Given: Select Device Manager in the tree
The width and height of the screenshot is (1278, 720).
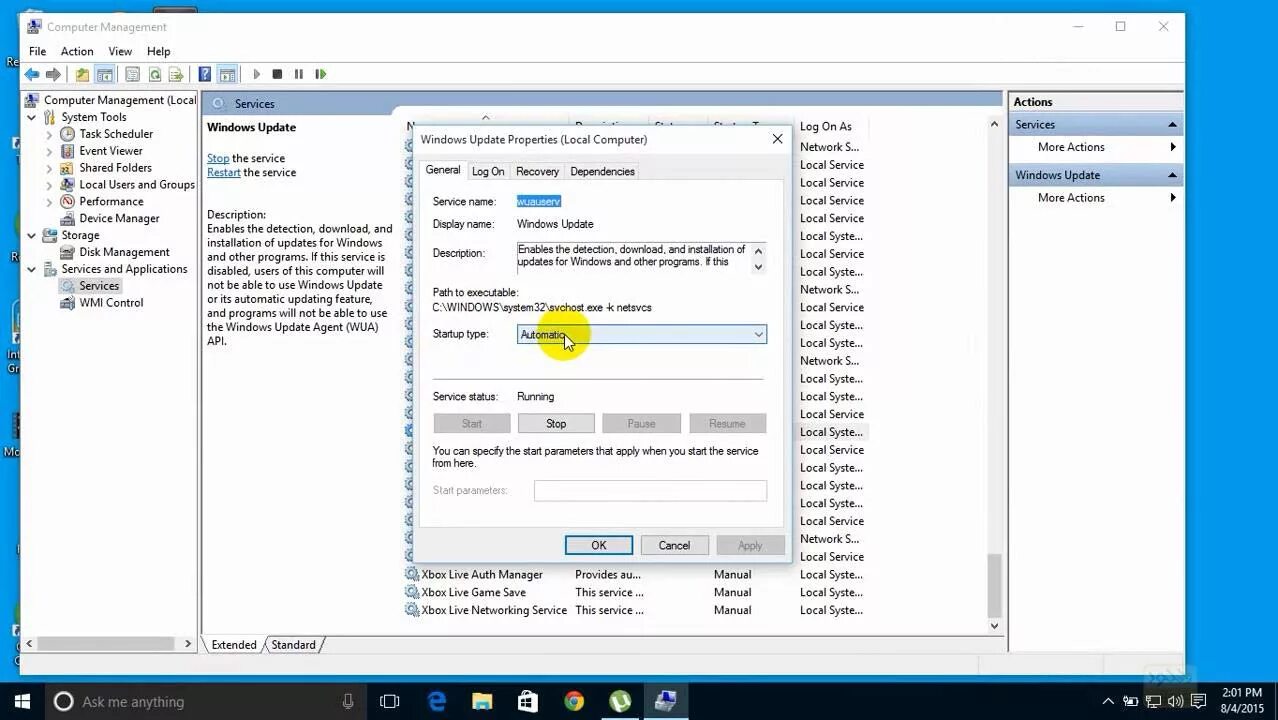Looking at the screenshot, I should tap(119, 218).
